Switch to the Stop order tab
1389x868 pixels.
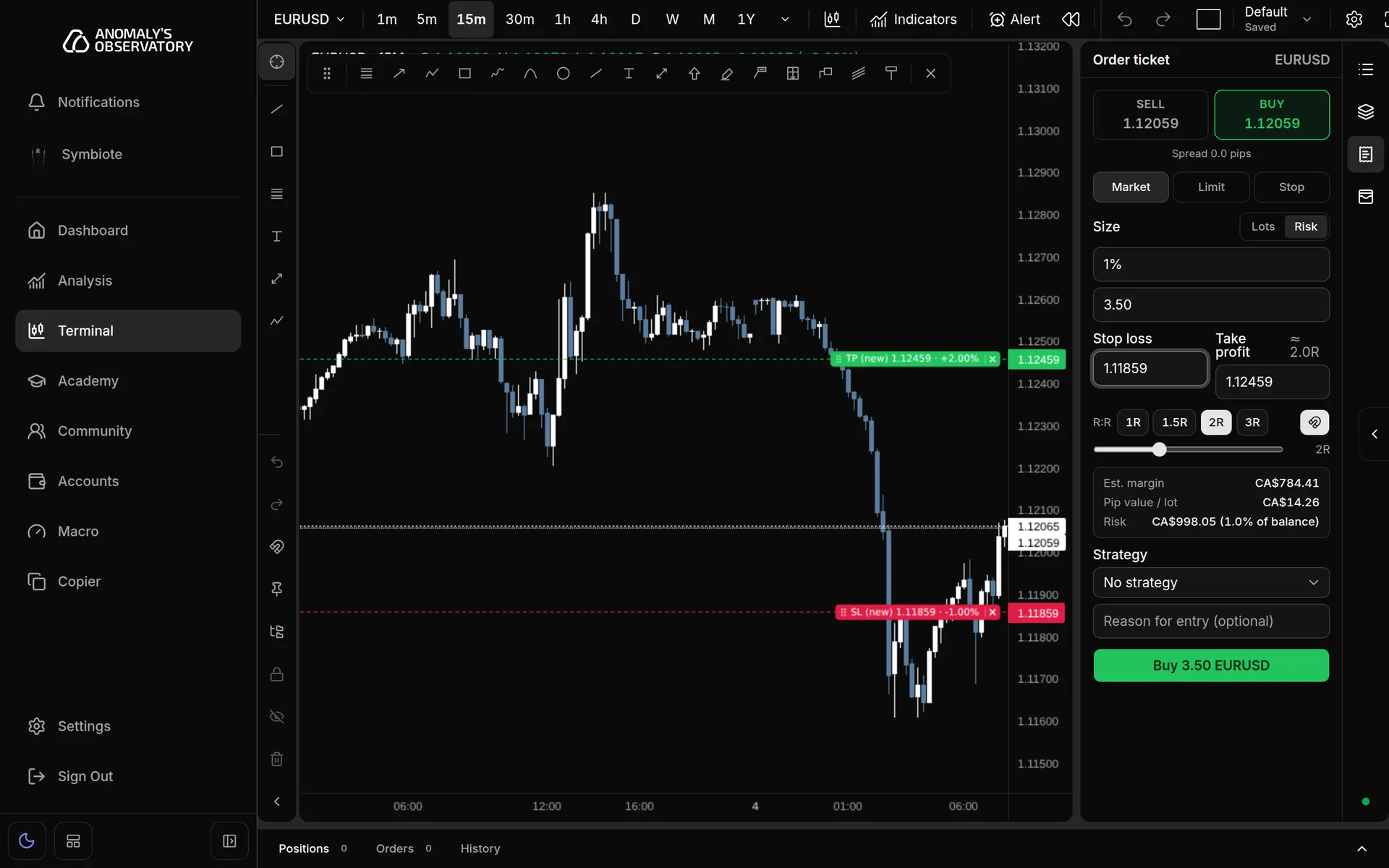1291,187
